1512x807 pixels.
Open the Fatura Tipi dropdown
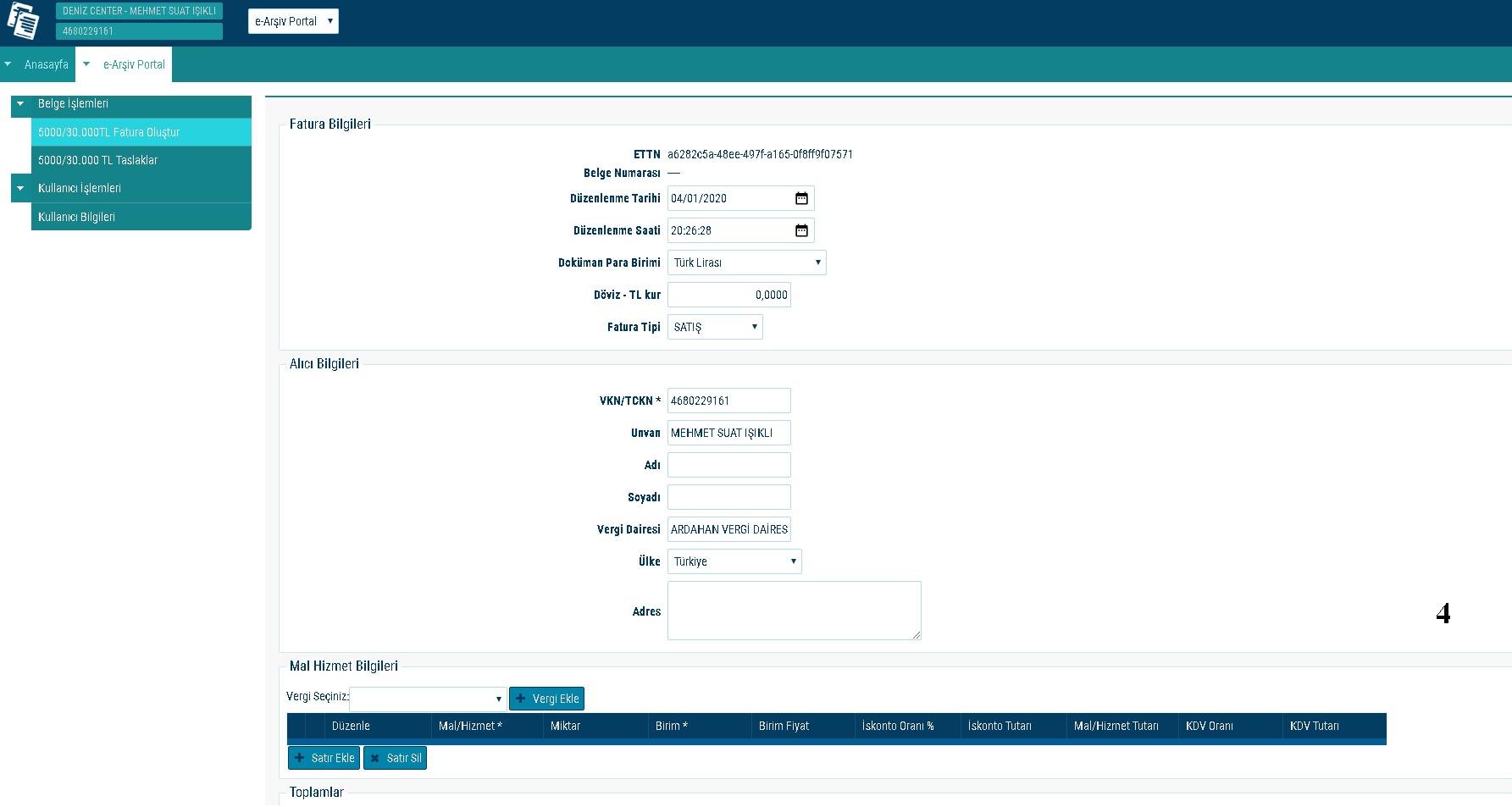click(715, 327)
